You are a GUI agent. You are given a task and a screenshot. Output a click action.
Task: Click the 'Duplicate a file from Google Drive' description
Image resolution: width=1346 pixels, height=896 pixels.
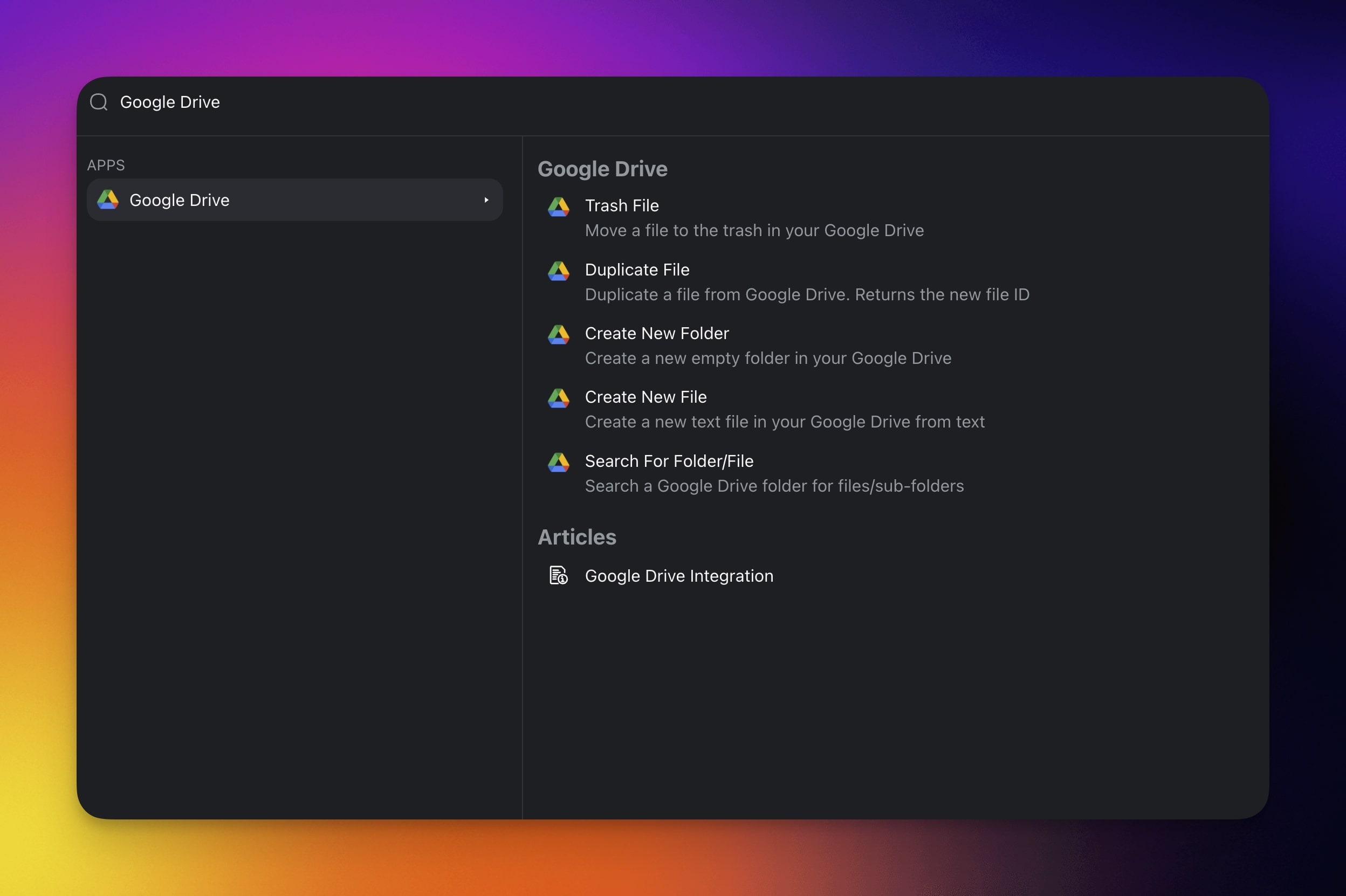(806, 294)
